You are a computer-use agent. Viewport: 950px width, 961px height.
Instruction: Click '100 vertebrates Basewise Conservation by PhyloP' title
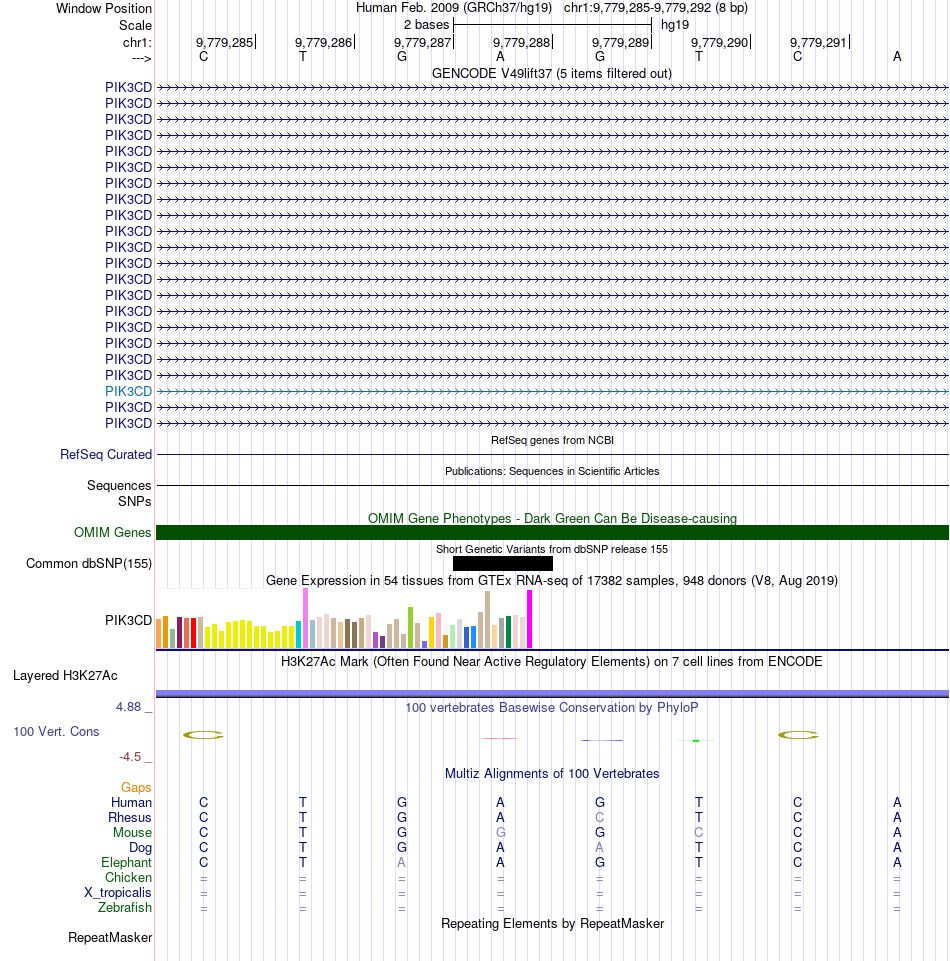click(x=552, y=707)
